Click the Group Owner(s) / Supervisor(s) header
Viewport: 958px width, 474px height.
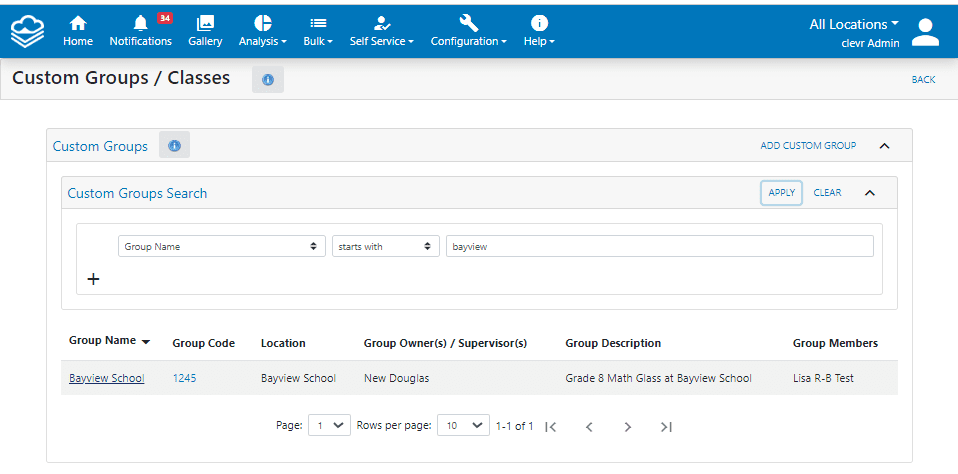[445, 343]
